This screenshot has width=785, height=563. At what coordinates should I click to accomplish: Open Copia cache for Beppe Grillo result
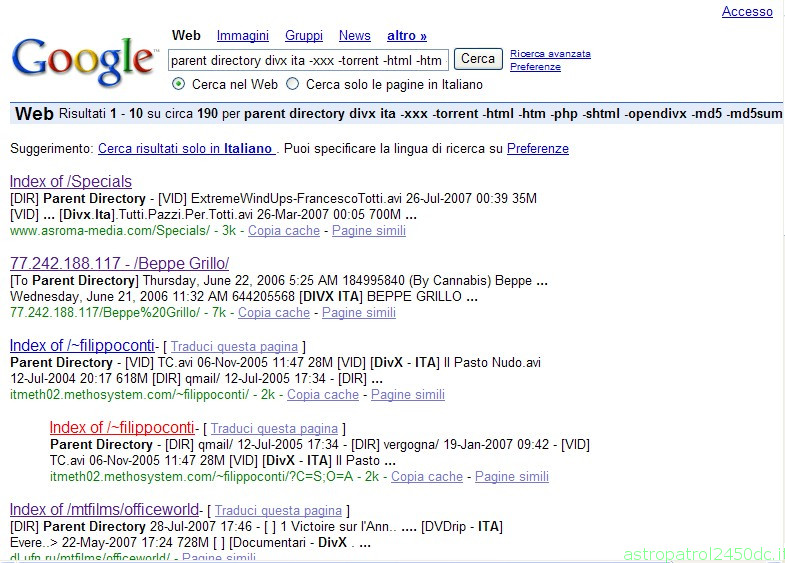coord(274,312)
